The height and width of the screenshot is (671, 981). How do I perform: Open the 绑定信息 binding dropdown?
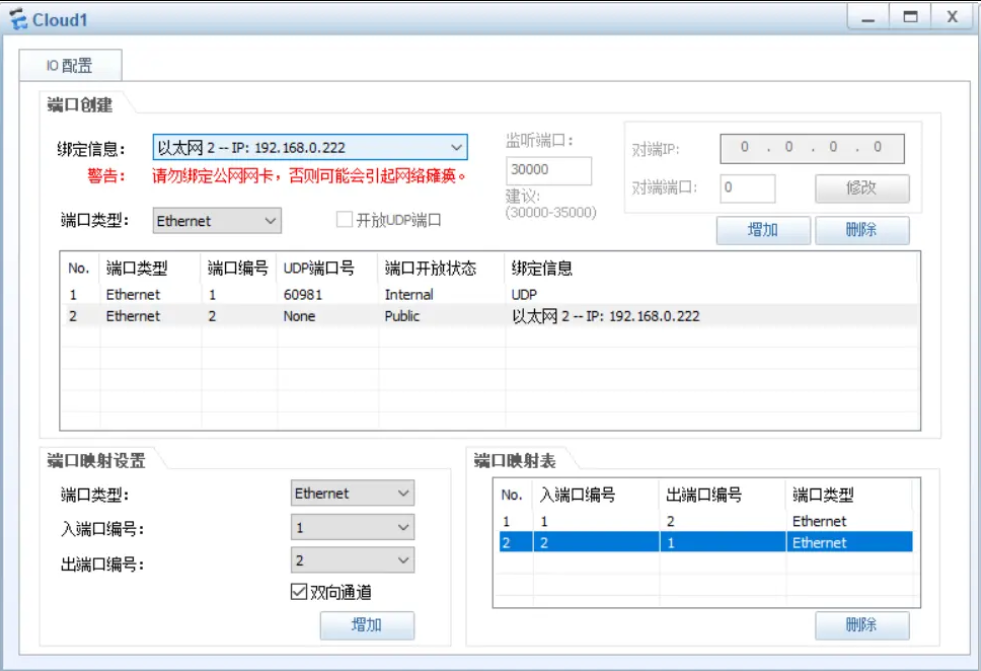(310, 148)
